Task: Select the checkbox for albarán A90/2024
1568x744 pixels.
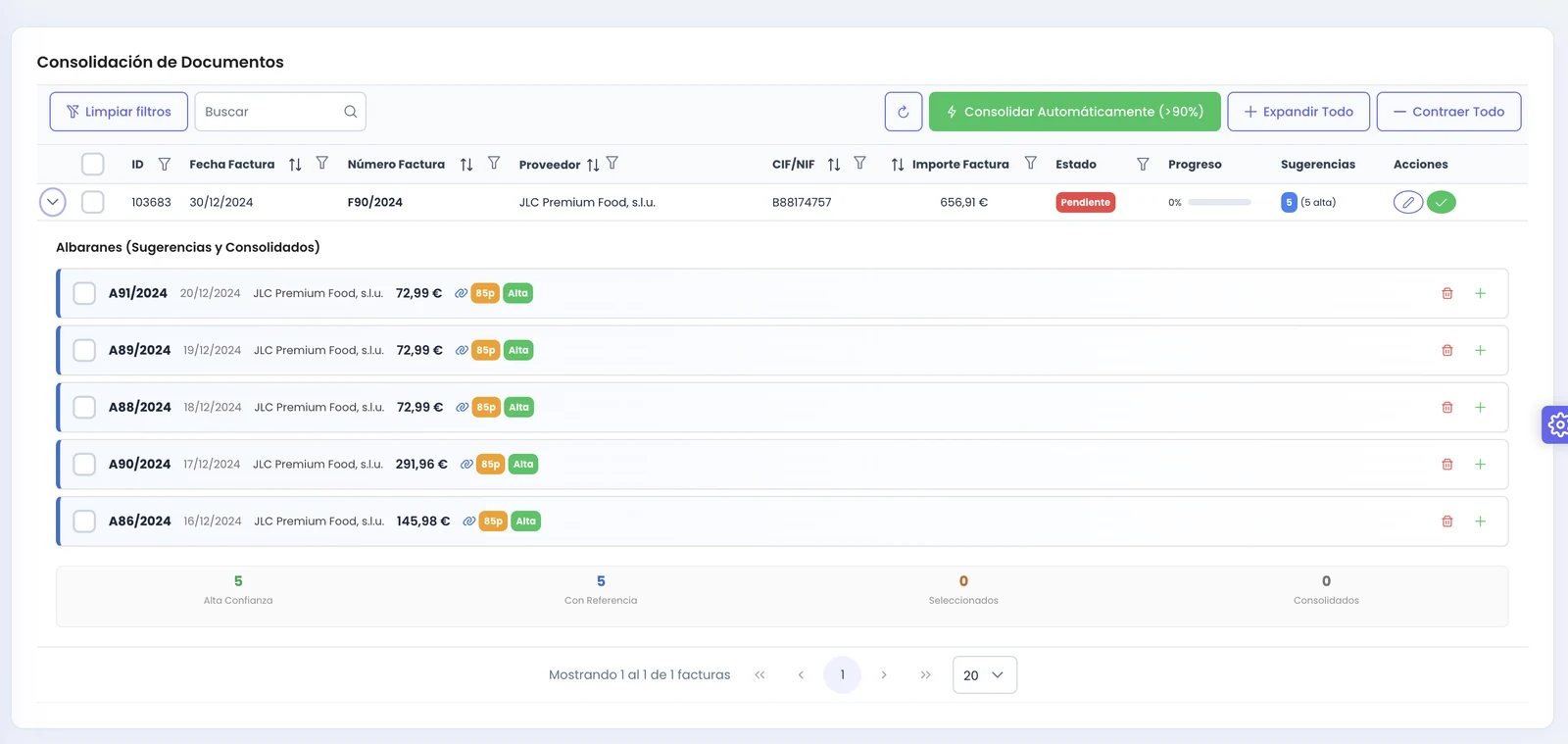Action: (x=84, y=464)
